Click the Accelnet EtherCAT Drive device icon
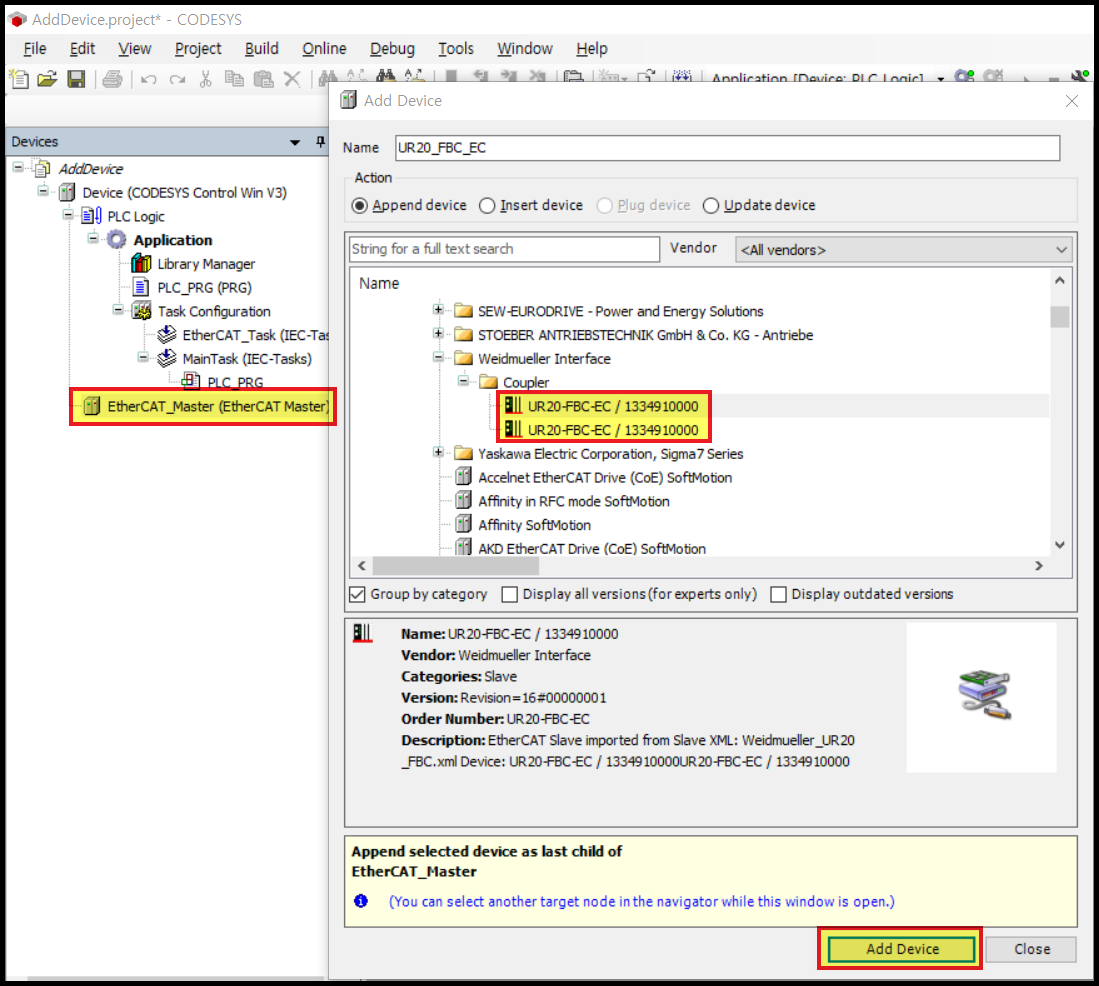Image resolution: width=1099 pixels, height=986 pixels. [463, 477]
